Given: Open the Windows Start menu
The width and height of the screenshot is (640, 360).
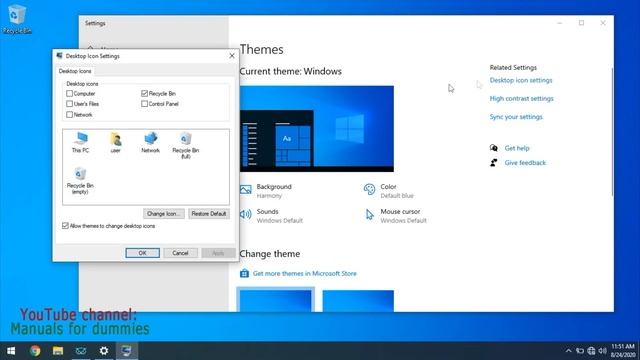Looking at the screenshot, I should (11, 351).
